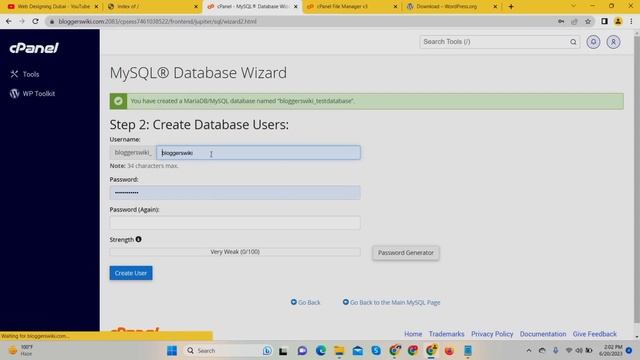Click the share icon in address bar
The height and width of the screenshot is (360, 640).
[574, 21]
